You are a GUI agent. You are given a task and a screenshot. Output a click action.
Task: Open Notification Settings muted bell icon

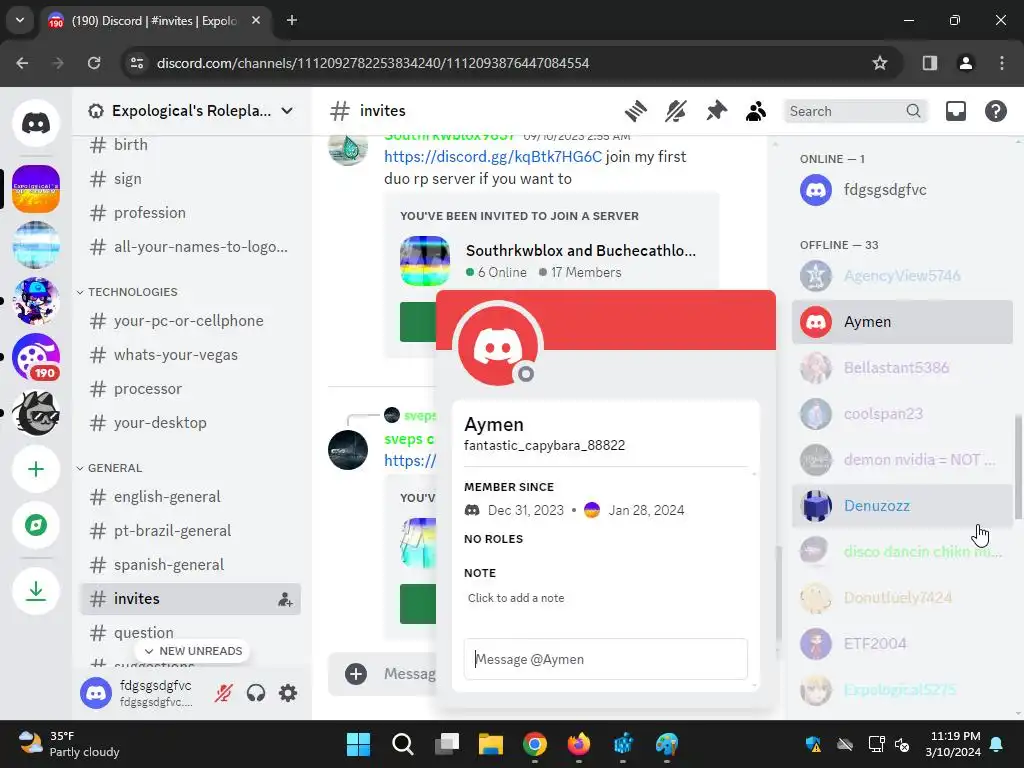pyautogui.click(x=676, y=111)
